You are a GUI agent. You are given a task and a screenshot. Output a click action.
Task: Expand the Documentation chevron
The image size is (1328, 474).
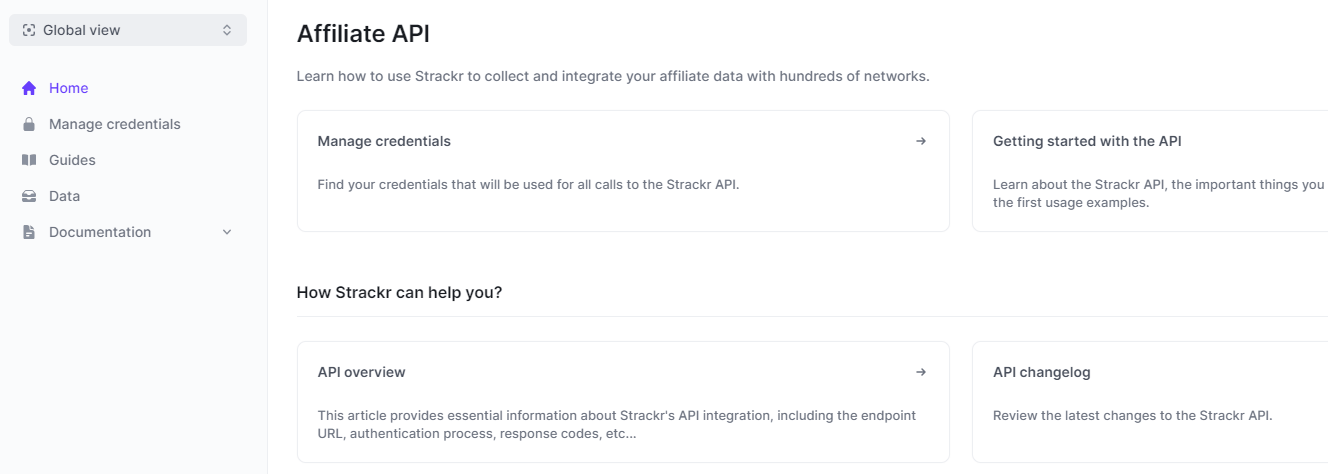[x=227, y=232]
